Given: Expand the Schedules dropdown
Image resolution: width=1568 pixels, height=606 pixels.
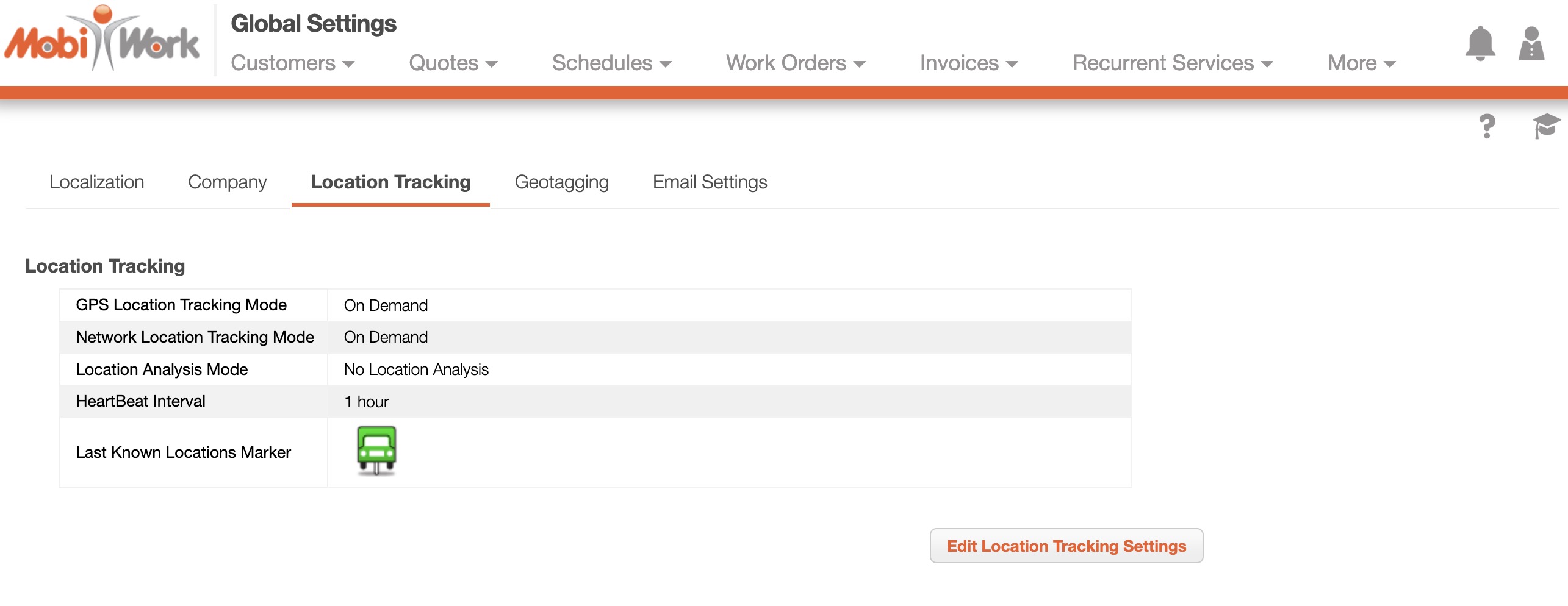Looking at the screenshot, I should (611, 63).
